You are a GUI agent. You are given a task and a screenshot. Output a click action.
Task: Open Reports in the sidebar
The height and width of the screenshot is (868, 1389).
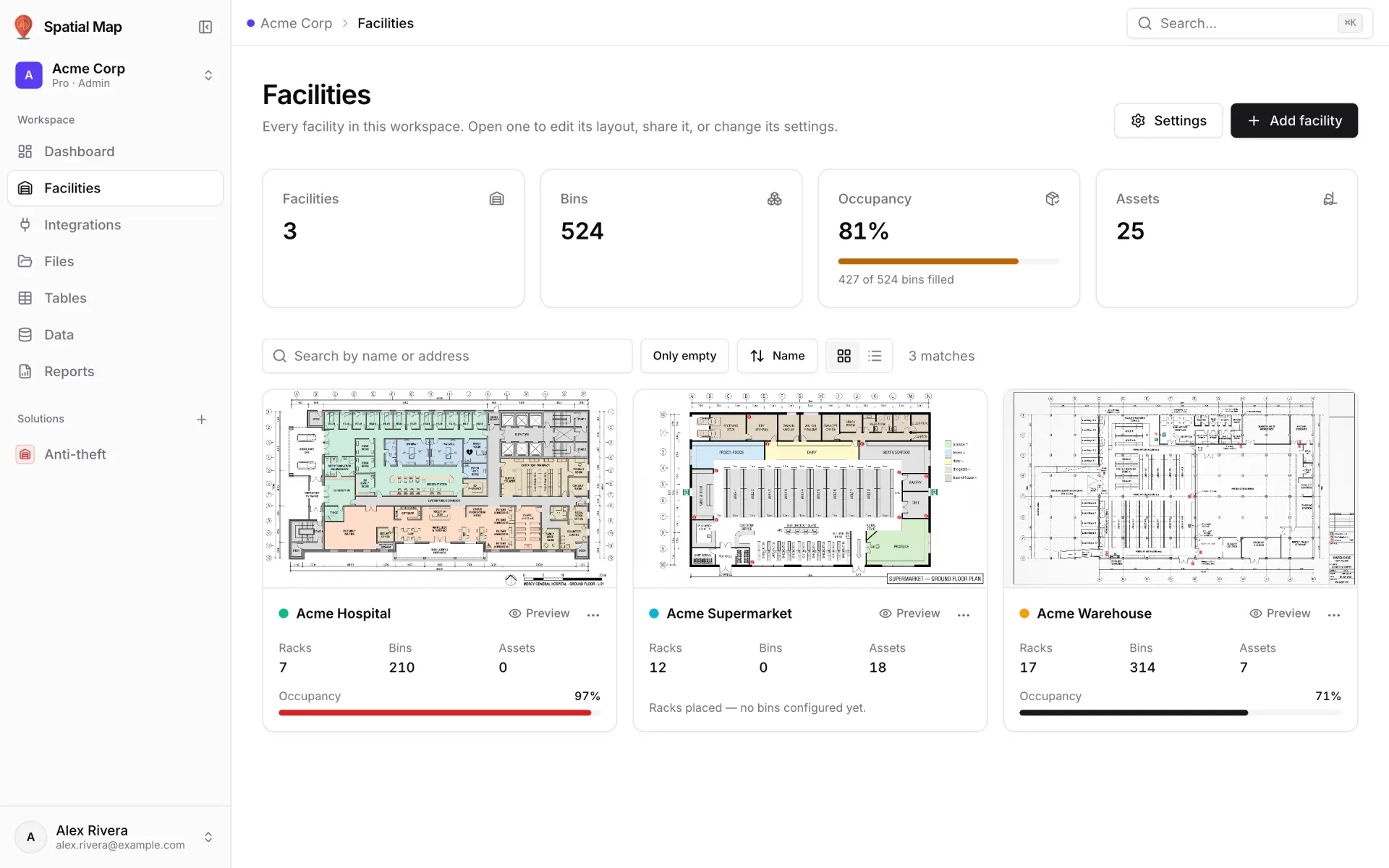coord(116,371)
